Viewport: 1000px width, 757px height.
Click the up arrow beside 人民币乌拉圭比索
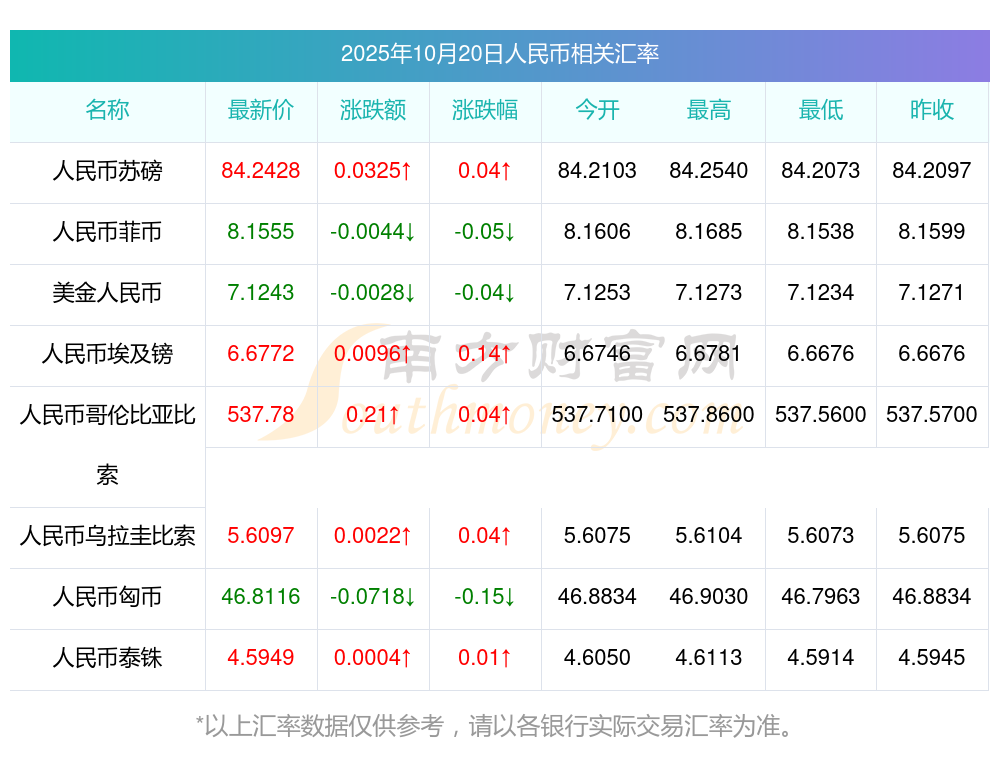[x=404, y=536]
